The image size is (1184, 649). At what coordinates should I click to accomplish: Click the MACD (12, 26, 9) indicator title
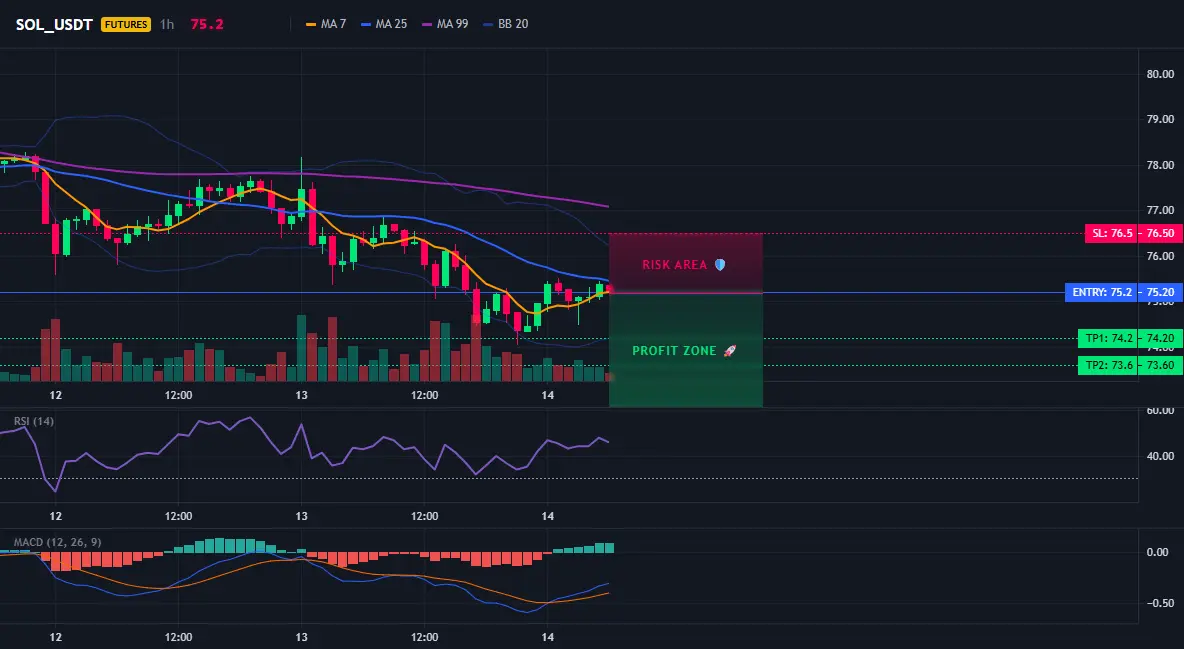tap(57, 542)
